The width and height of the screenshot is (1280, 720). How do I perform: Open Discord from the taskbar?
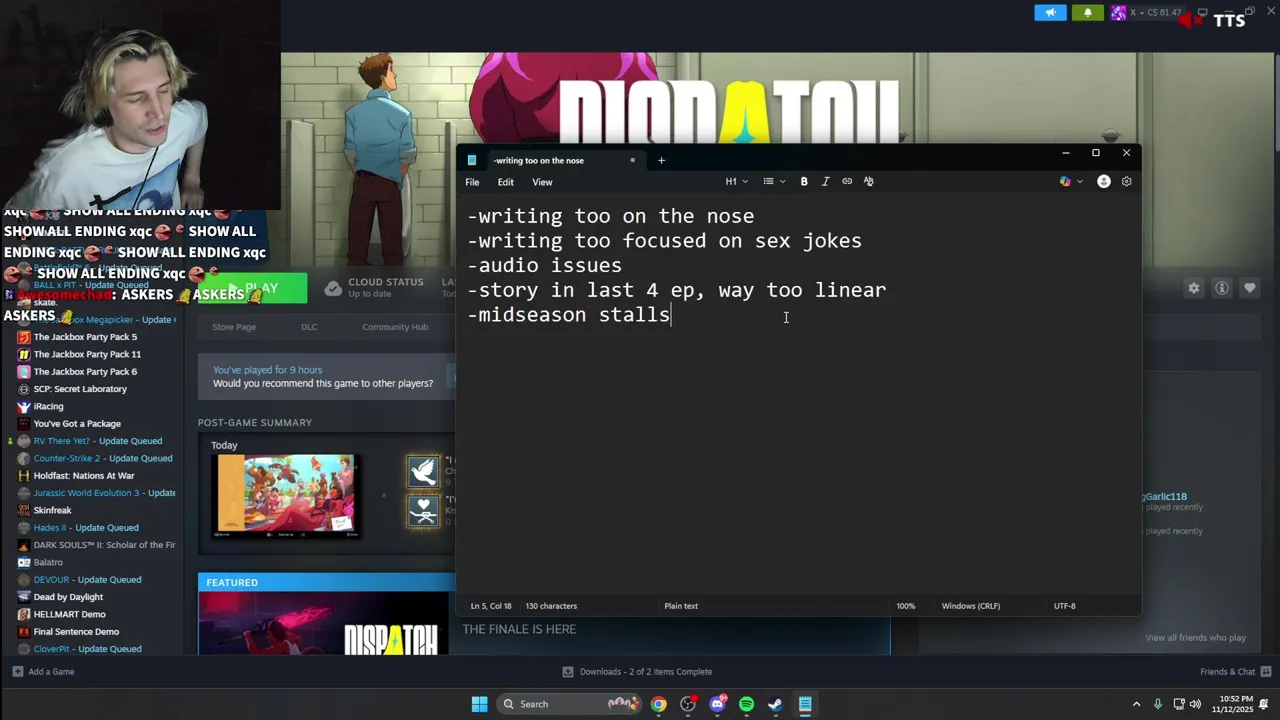[717, 704]
